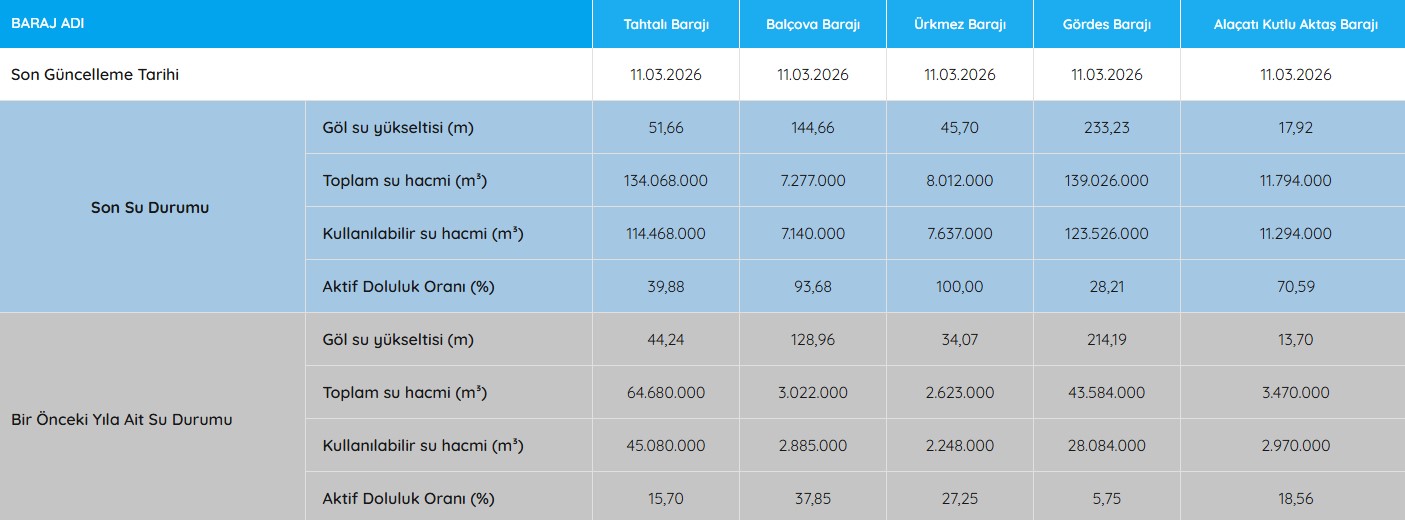Screen dimensions: 1405x520
Task: Select the Son Su Durumu section label
Action: click(150, 208)
